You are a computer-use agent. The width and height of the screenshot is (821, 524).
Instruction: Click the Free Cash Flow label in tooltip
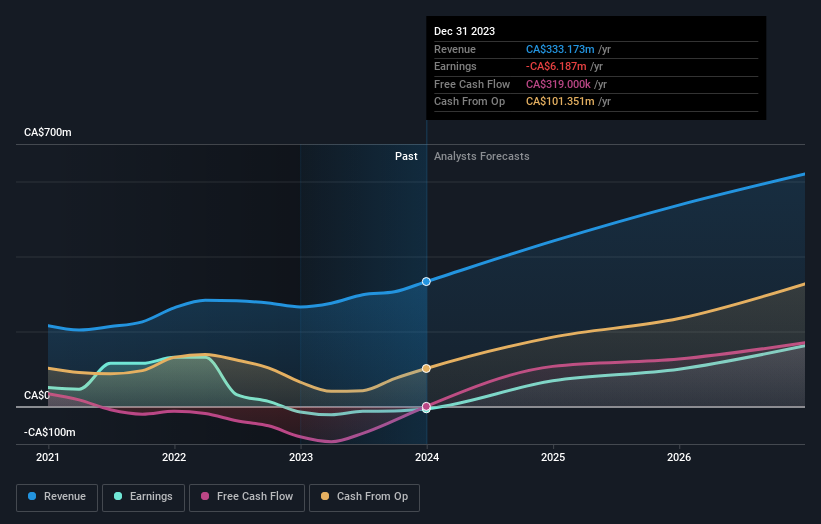tap(472, 84)
